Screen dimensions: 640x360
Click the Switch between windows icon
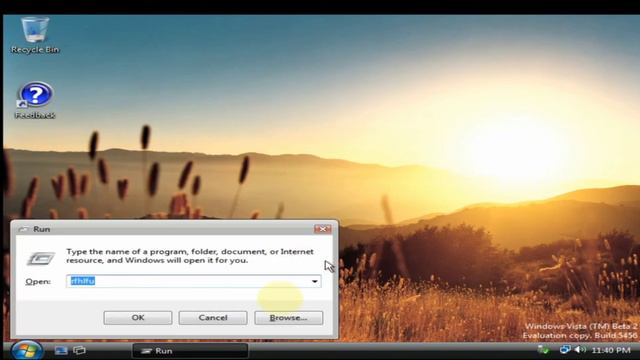79,350
